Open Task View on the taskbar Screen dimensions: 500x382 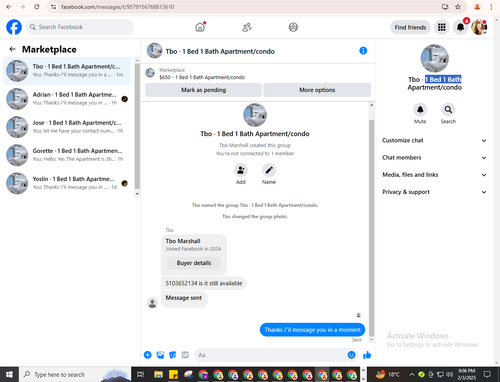pyautogui.click(x=141, y=374)
